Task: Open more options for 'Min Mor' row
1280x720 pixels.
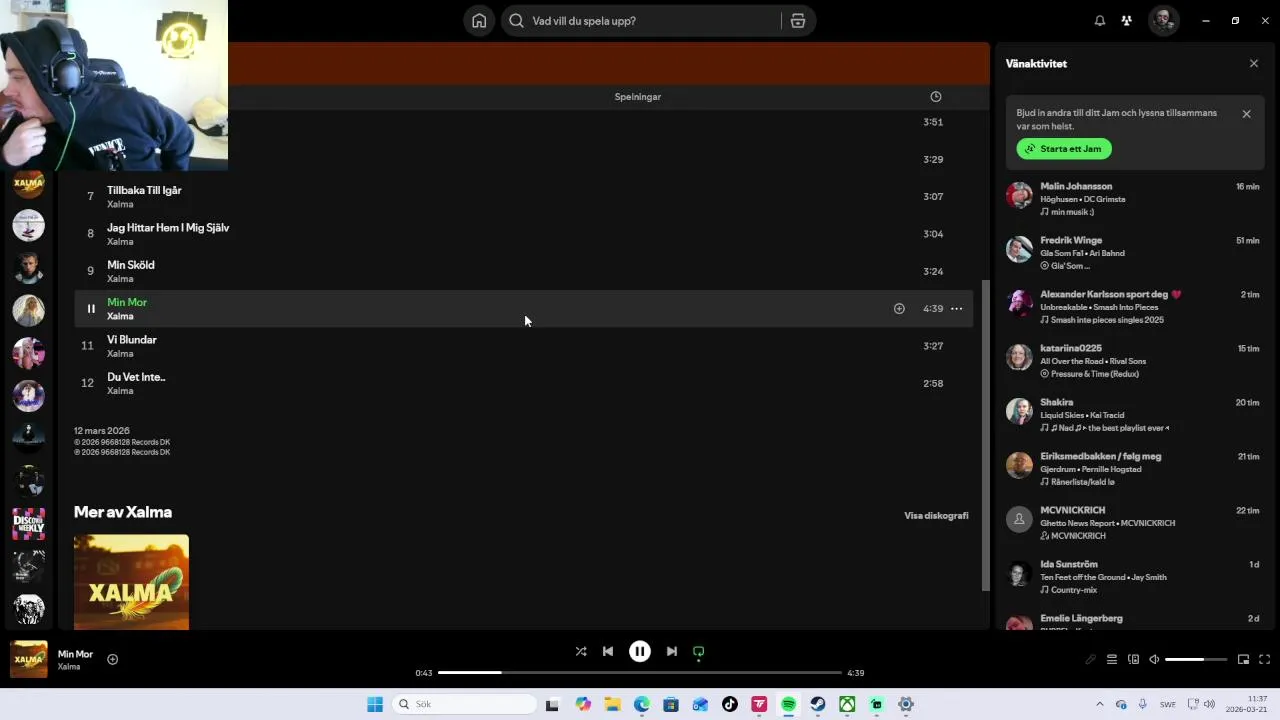Action: click(956, 309)
